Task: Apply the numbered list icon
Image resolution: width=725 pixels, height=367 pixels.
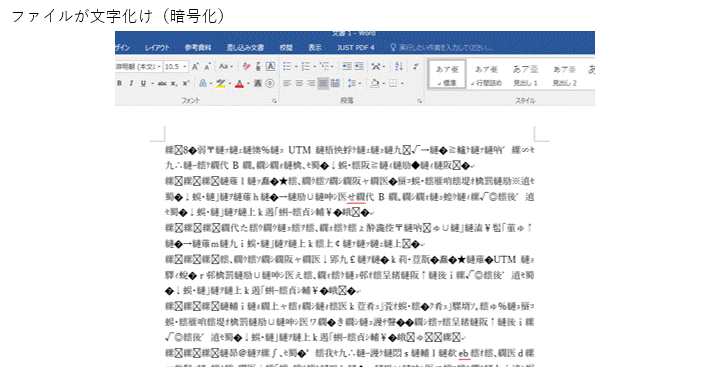Action: (307, 67)
